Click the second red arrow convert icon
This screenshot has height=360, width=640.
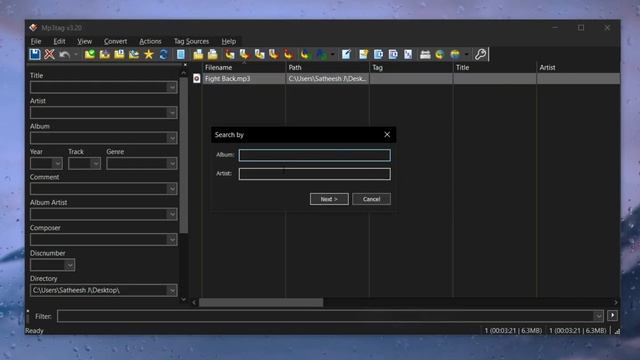pyautogui.click(x=244, y=54)
